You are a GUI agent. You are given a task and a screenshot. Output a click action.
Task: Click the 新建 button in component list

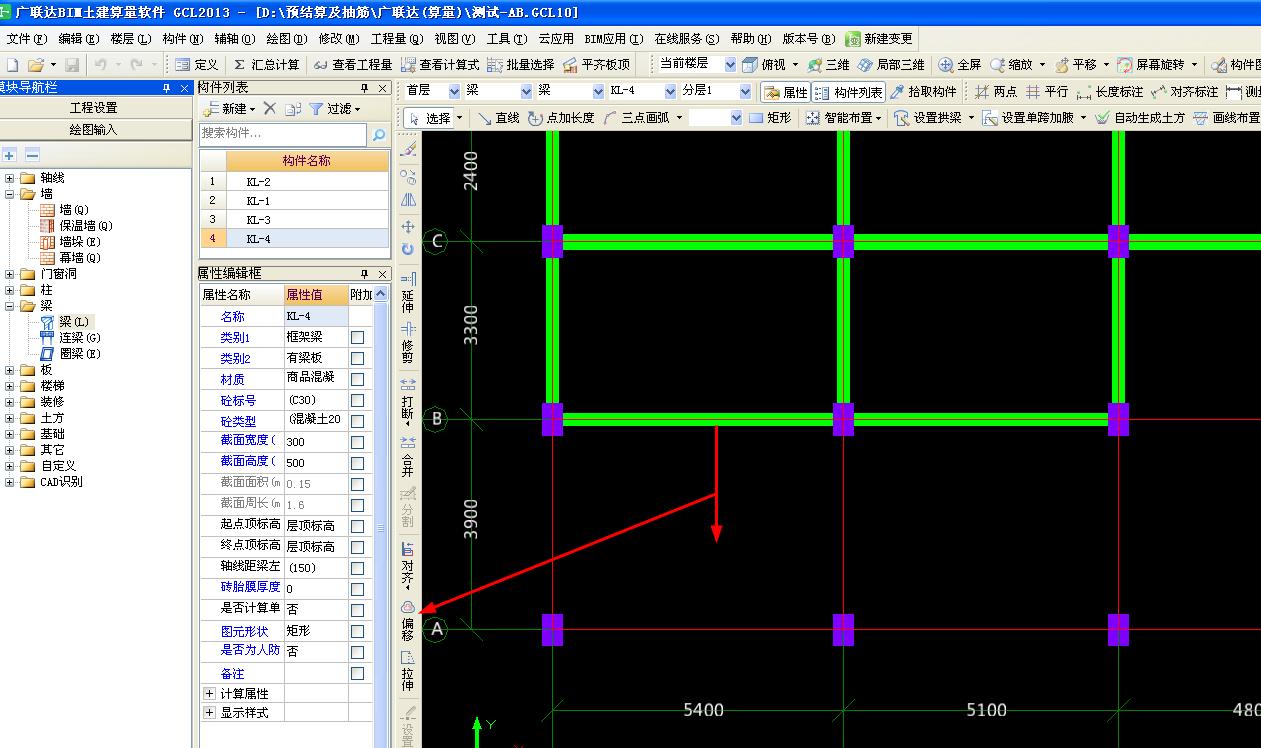coord(229,109)
